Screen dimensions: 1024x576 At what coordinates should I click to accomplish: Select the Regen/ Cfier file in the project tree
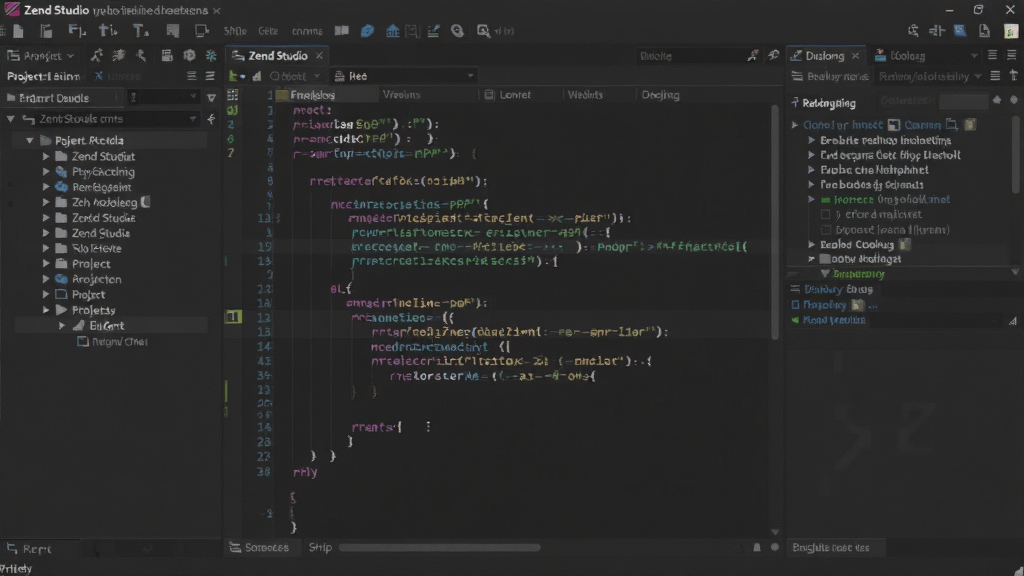(x=112, y=342)
